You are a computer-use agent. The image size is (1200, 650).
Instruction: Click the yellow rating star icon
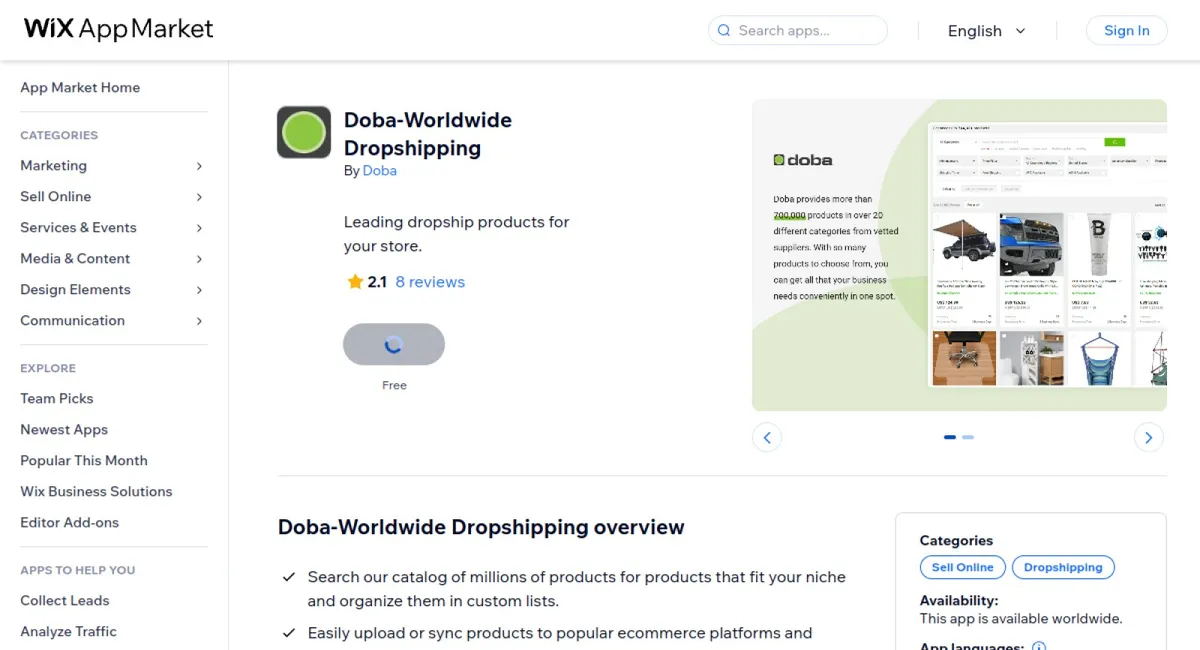pos(355,282)
